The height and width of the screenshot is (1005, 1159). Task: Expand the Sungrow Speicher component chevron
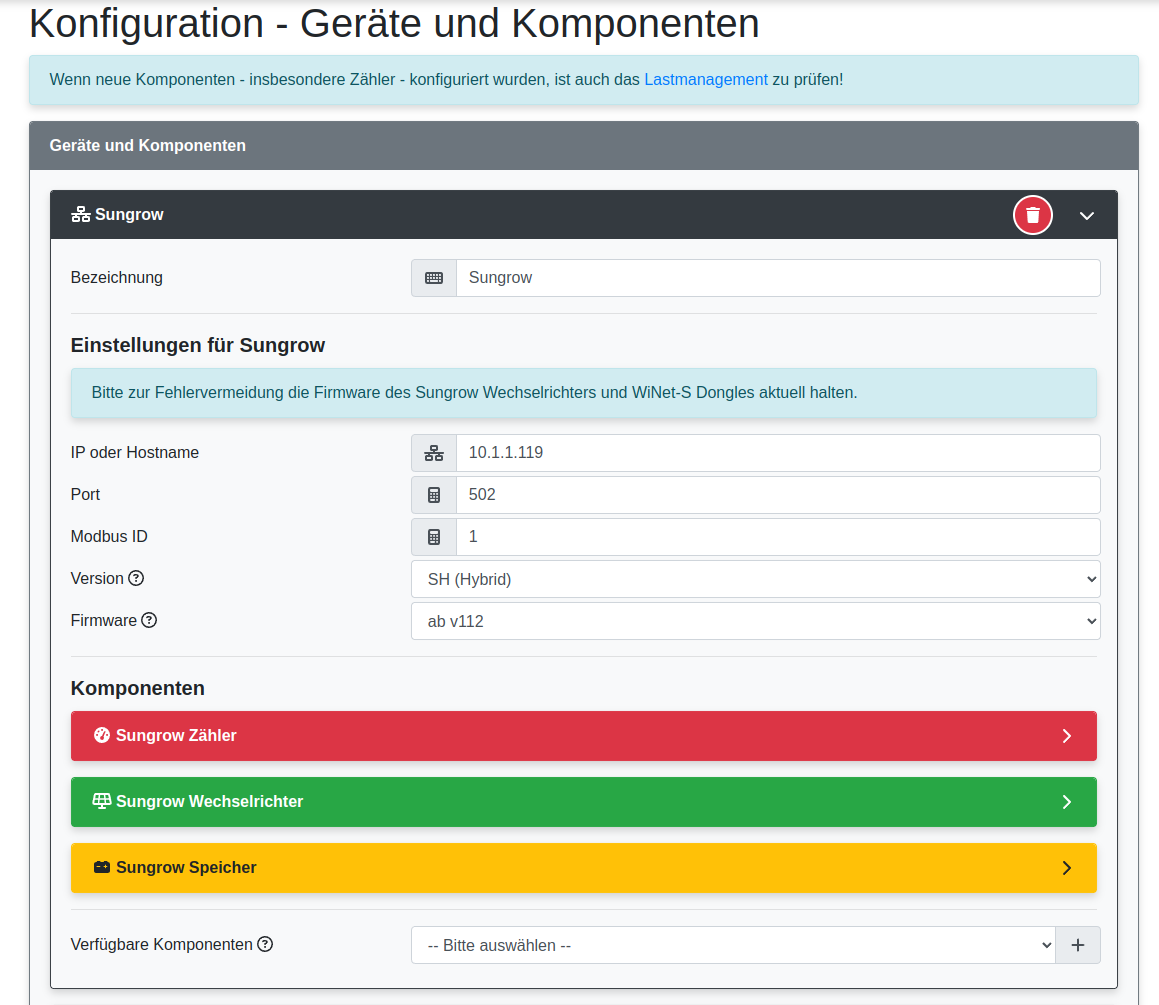[x=1067, y=868]
